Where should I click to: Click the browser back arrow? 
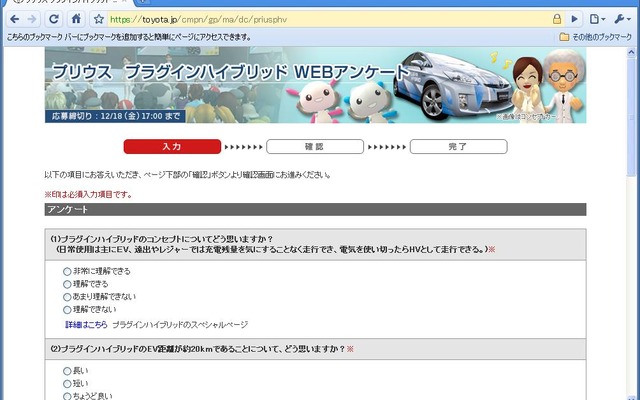(14, 19)
